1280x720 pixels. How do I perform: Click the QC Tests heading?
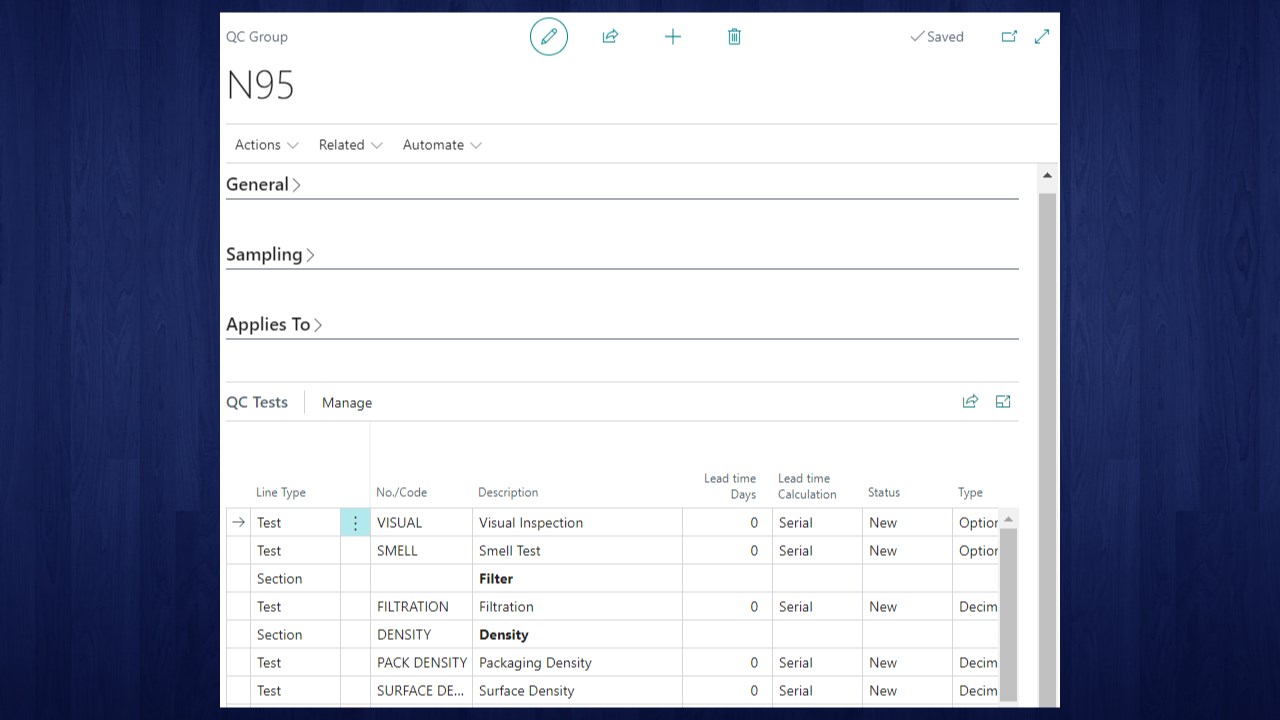(x=257, y=402)
